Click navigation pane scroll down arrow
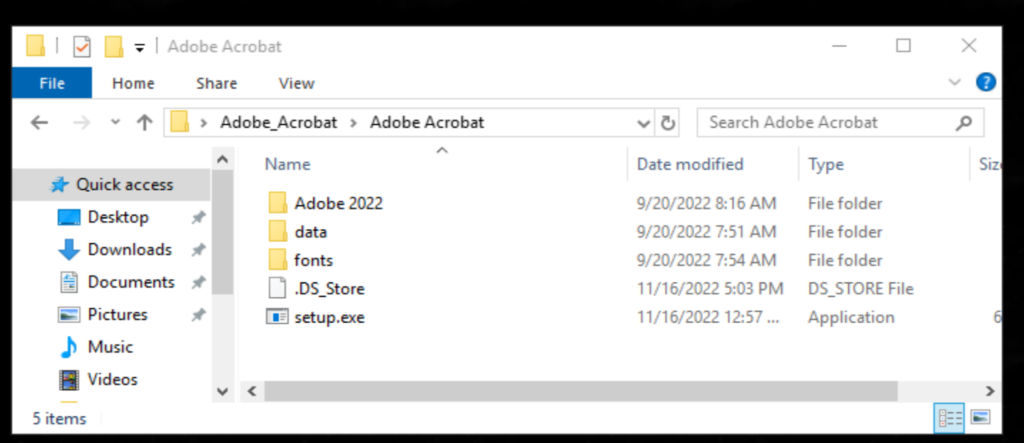This screenshot has width=1024, height=443. point(222,392)
